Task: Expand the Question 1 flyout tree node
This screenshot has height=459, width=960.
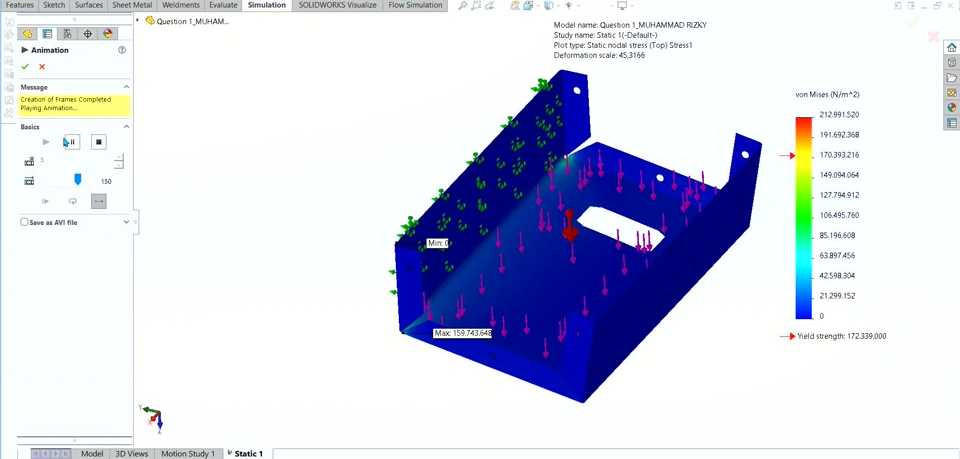Action: click(x=138, y=20)
